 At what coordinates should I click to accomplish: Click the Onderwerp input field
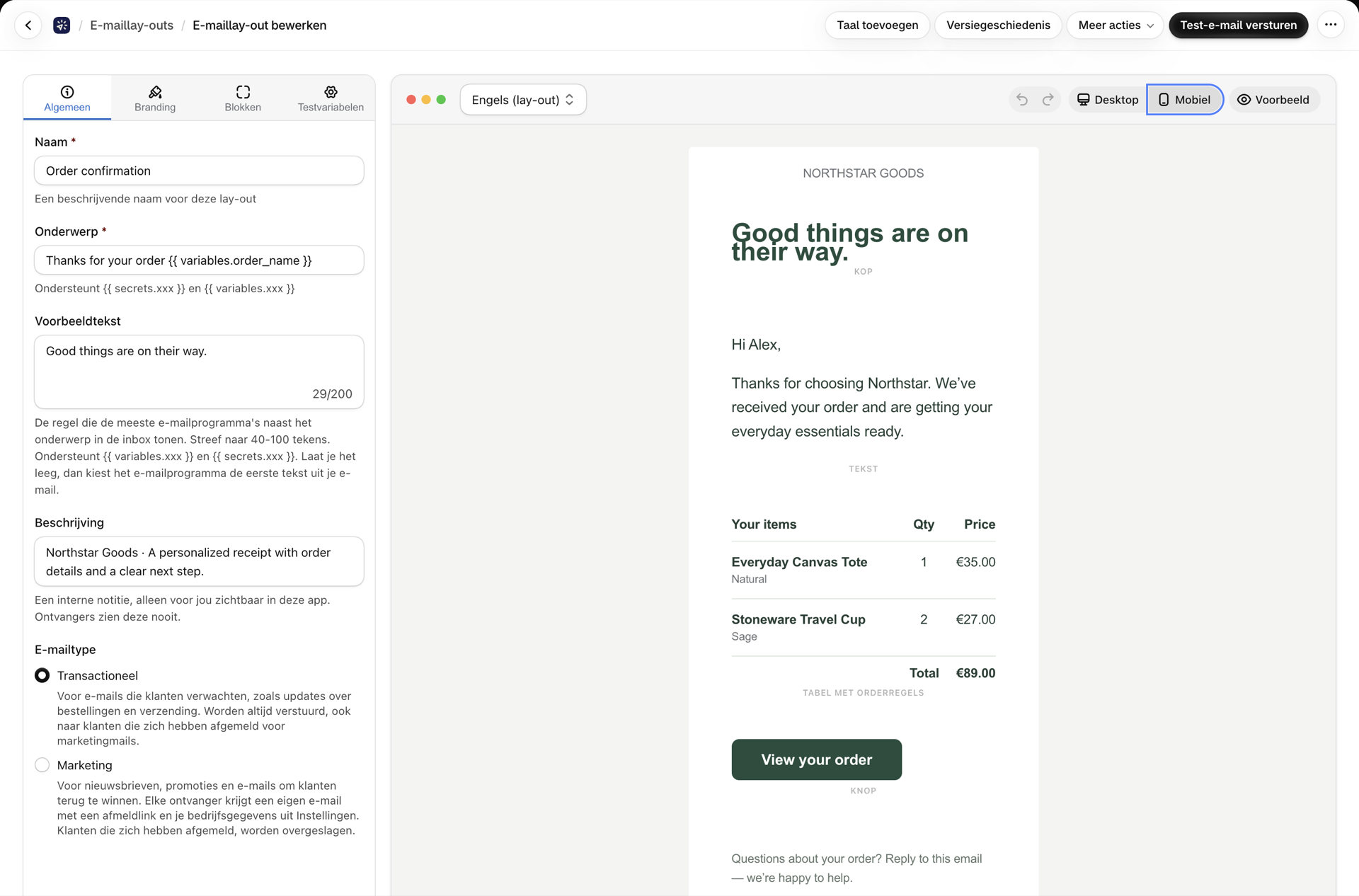pos(199,260)
